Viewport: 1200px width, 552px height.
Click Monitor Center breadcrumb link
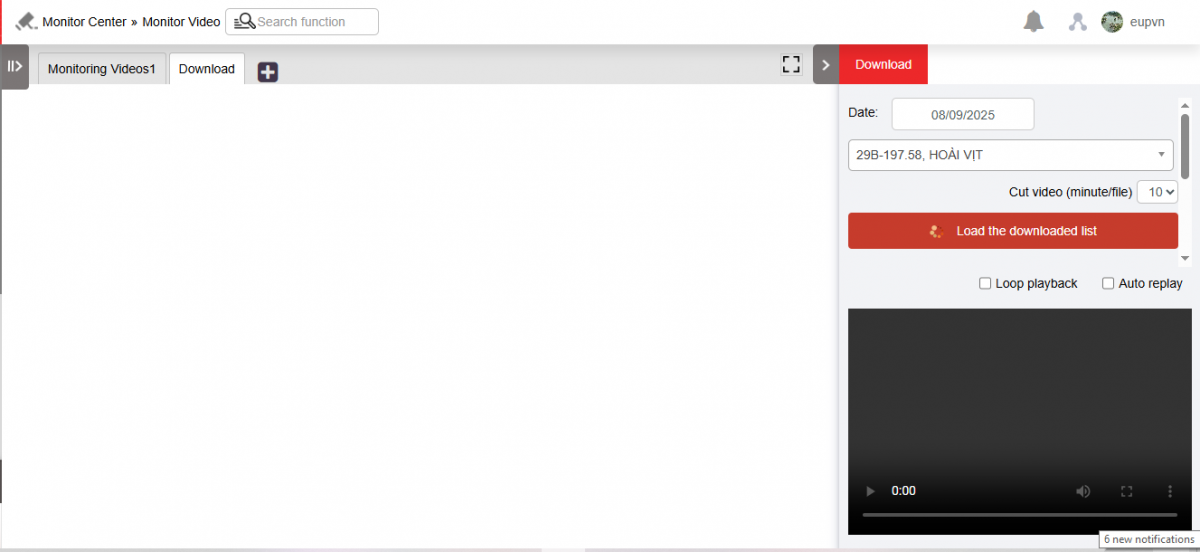point(84,21)
